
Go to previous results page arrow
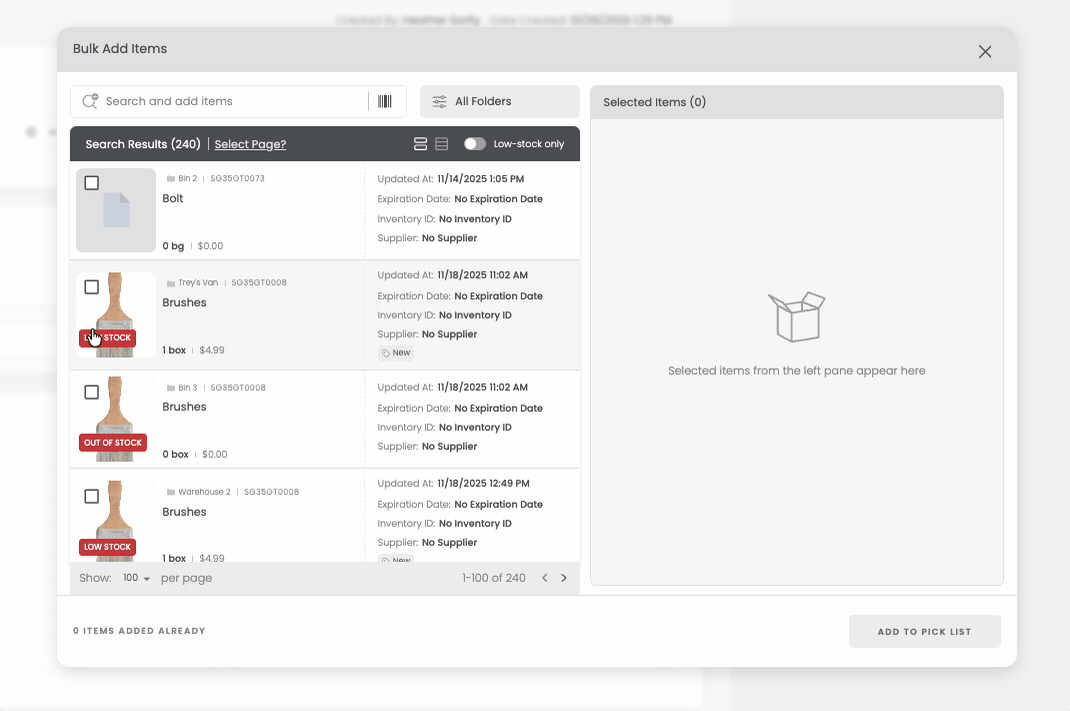(544, 578)
